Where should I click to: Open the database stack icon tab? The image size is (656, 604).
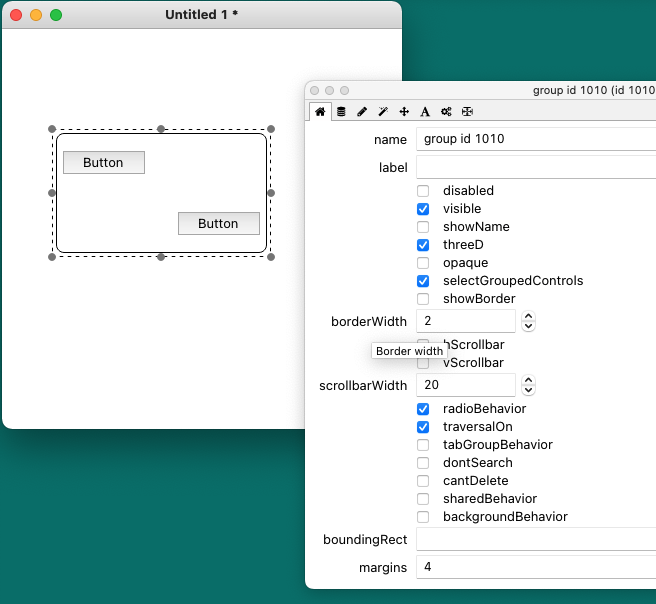[x=341, y=112]
